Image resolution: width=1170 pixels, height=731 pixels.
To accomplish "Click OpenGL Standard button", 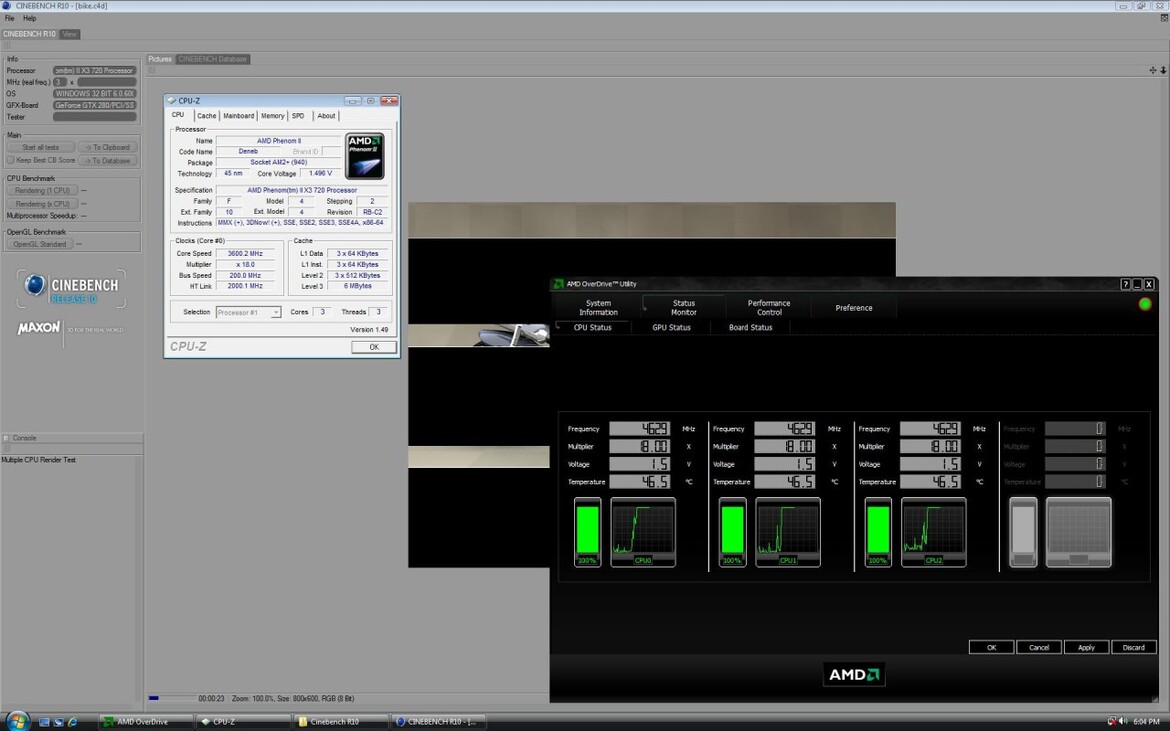I will point(40,244).
